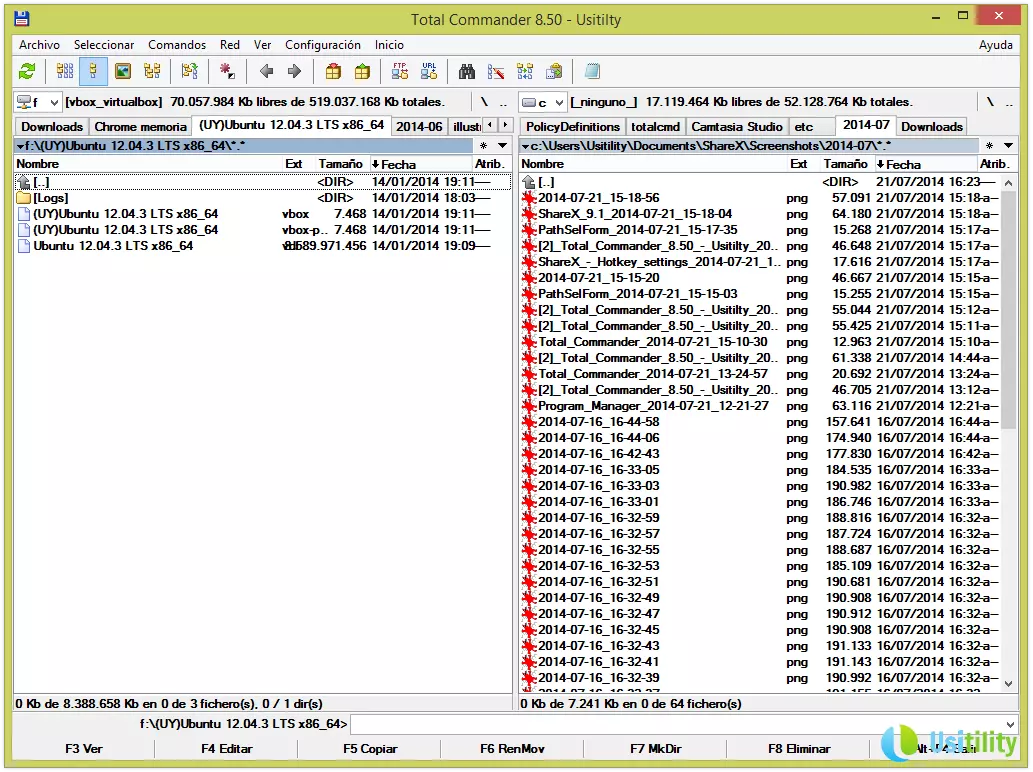Sort the right panel by Tamaño column

[845, 164]
